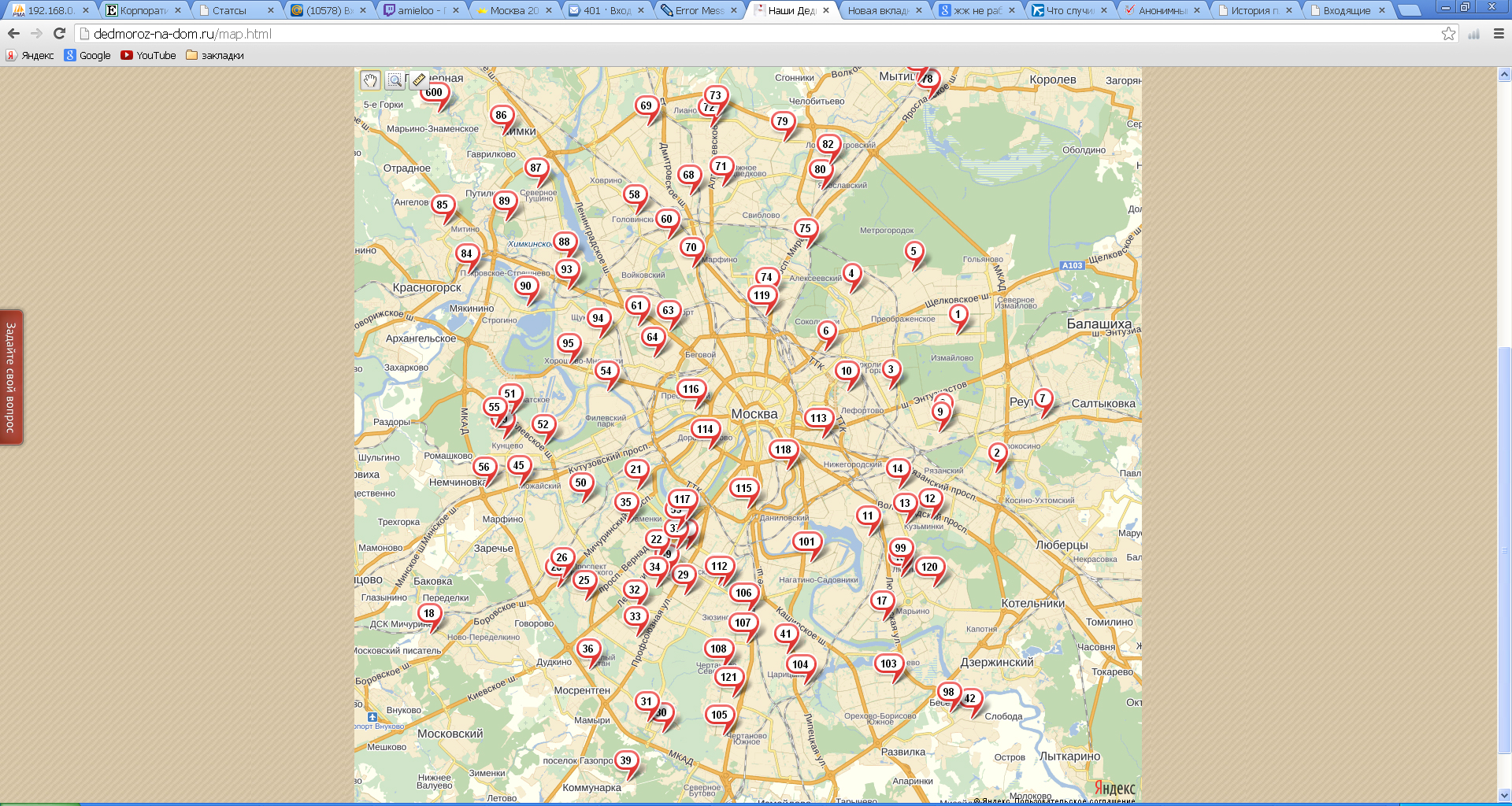Click the signal bars extension icon
1512x806 pixels.
(1473, 34)
